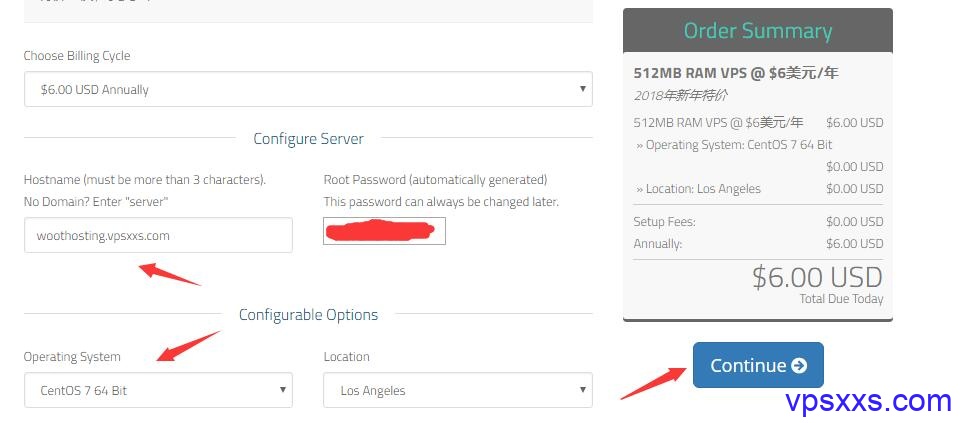Click the Continue button
Image resolution: width=961 pixels, height=423 pixels.
tap(758, 365)
